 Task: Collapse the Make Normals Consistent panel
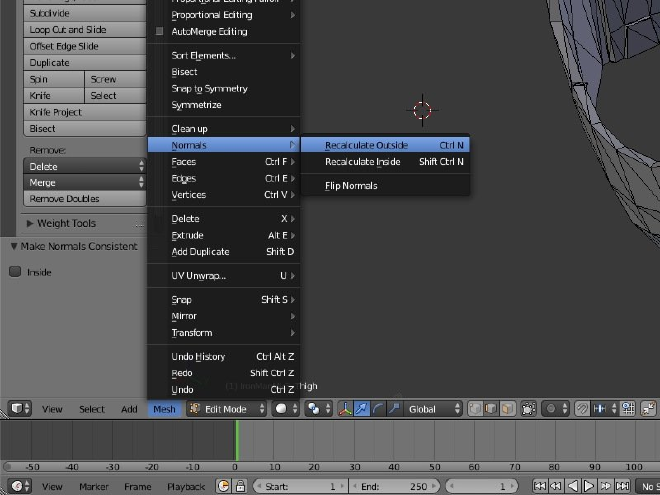pyautogui.click(x=14, y=246)
